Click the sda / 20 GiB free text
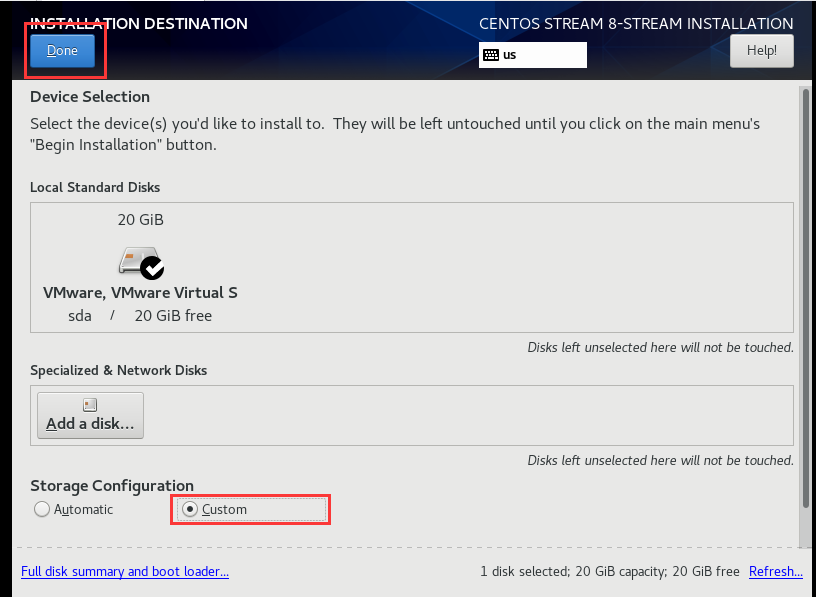The height and width of the screenshot is (597, 816). point(140,315)
